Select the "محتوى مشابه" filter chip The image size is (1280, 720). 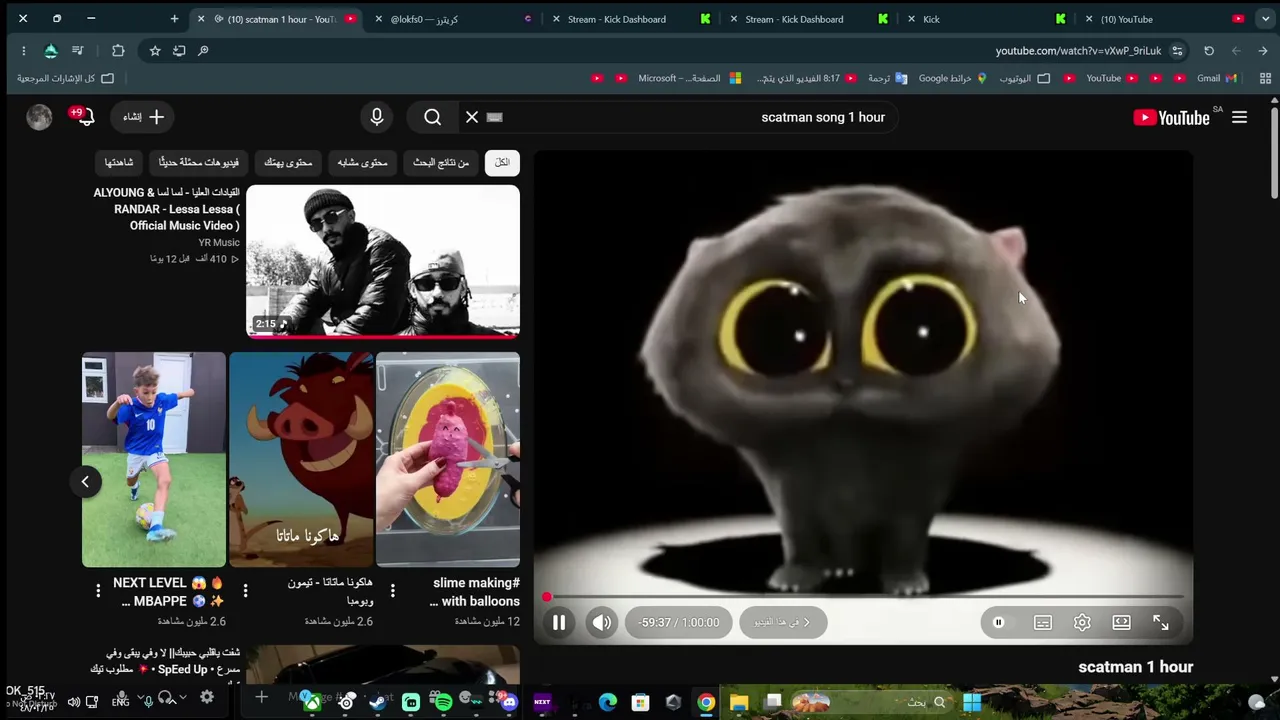pyautogui.click(x=362, y=162)
